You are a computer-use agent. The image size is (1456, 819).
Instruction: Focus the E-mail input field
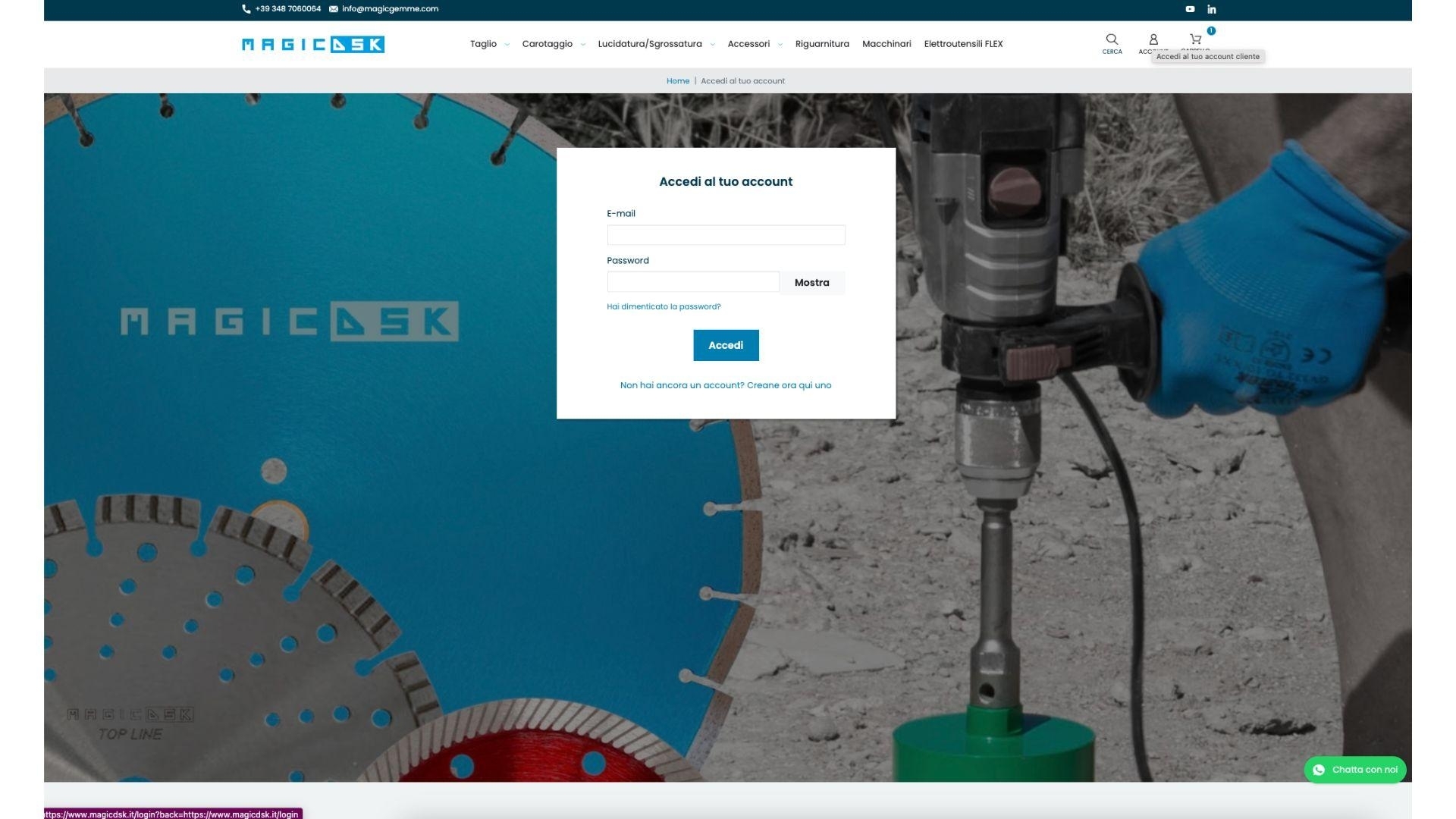(726, 235)
